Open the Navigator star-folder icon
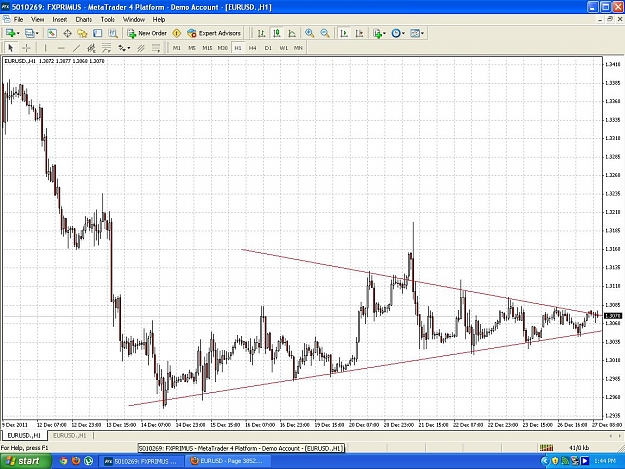The image size is (625, 469). pyautogui.click(x=83, y=33)
